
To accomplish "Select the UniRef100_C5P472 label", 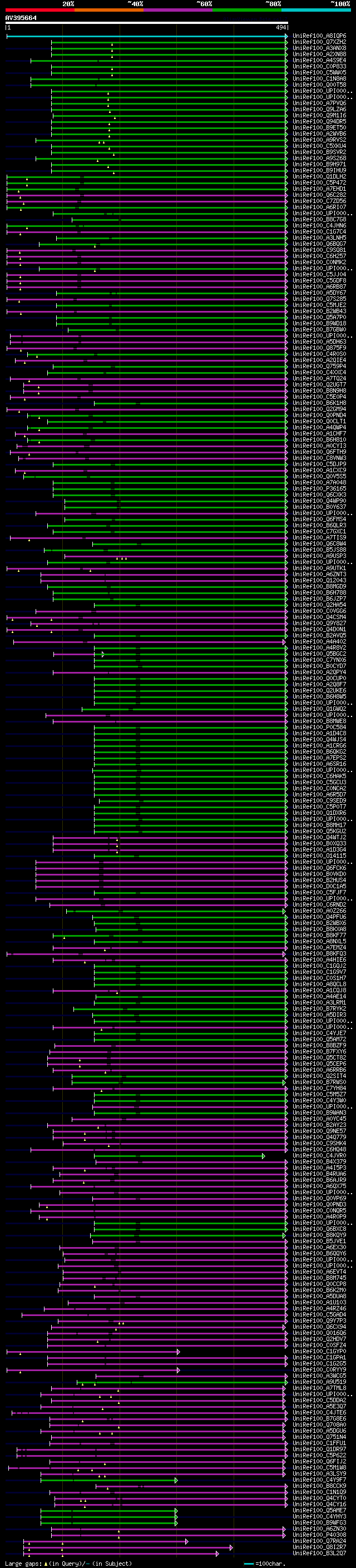I will tap(319, 182).
